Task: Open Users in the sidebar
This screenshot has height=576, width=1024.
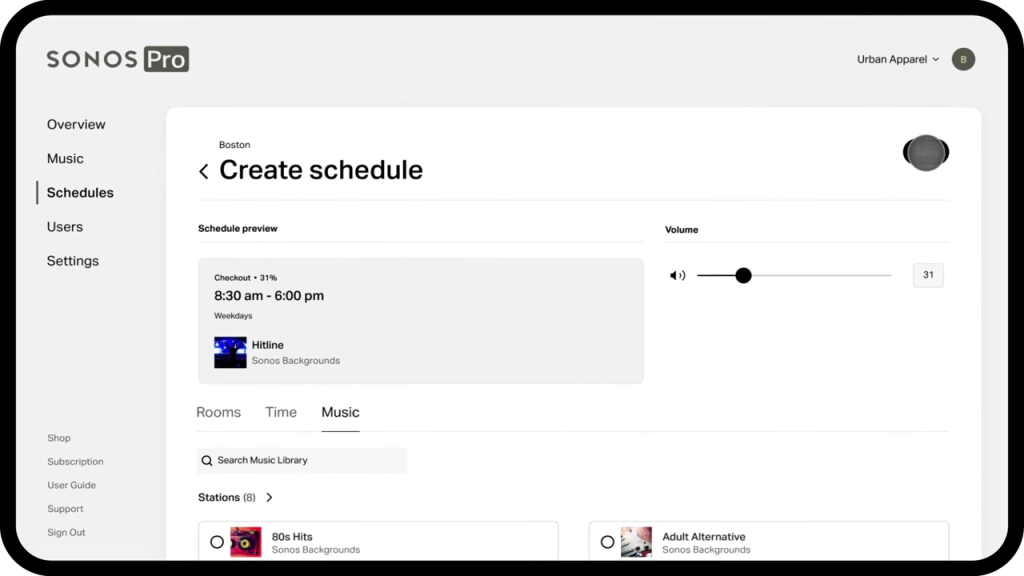Action: [65, 227]
